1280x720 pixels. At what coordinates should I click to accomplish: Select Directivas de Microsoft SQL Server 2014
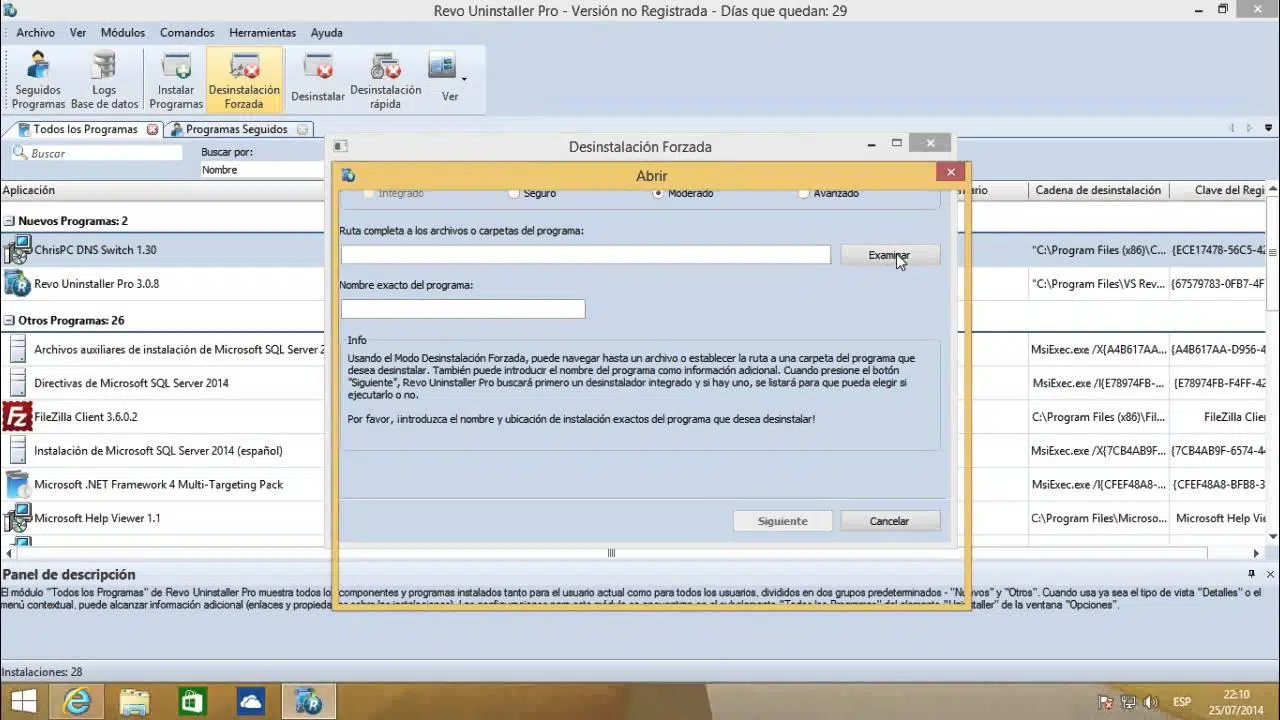click(131, 384)
